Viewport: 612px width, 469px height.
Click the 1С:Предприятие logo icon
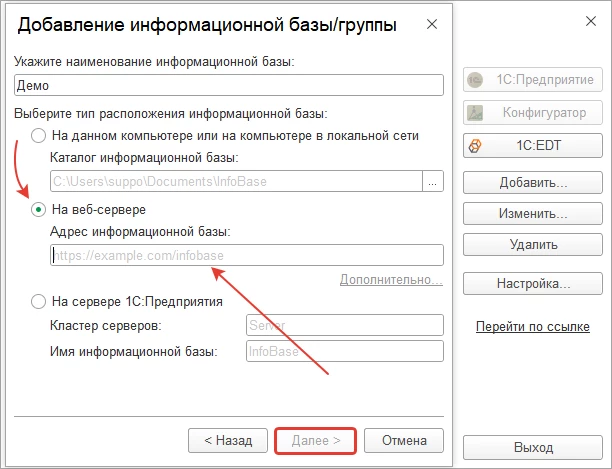[x=475, y=80]
